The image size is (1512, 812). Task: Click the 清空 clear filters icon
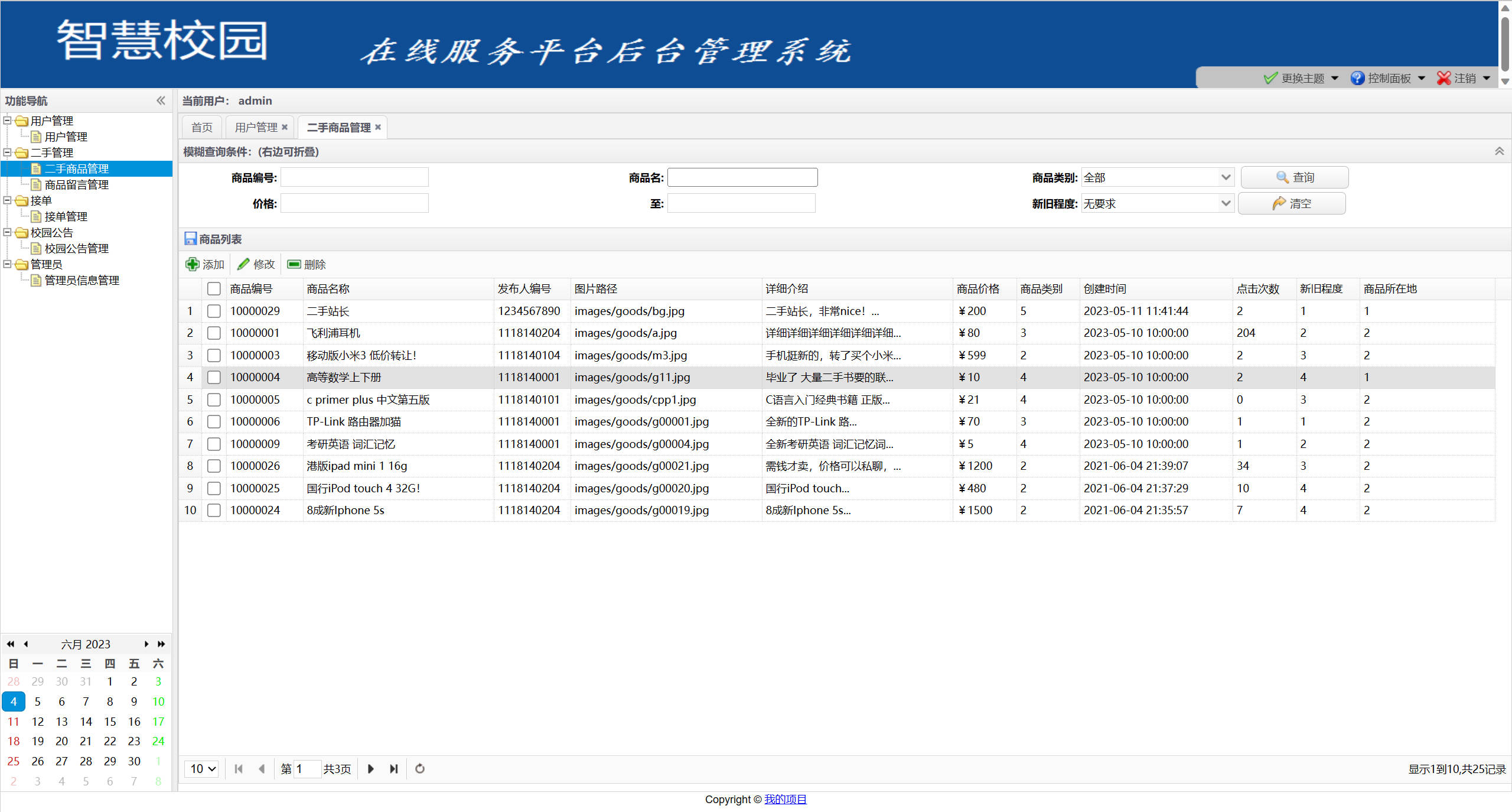1278,203
